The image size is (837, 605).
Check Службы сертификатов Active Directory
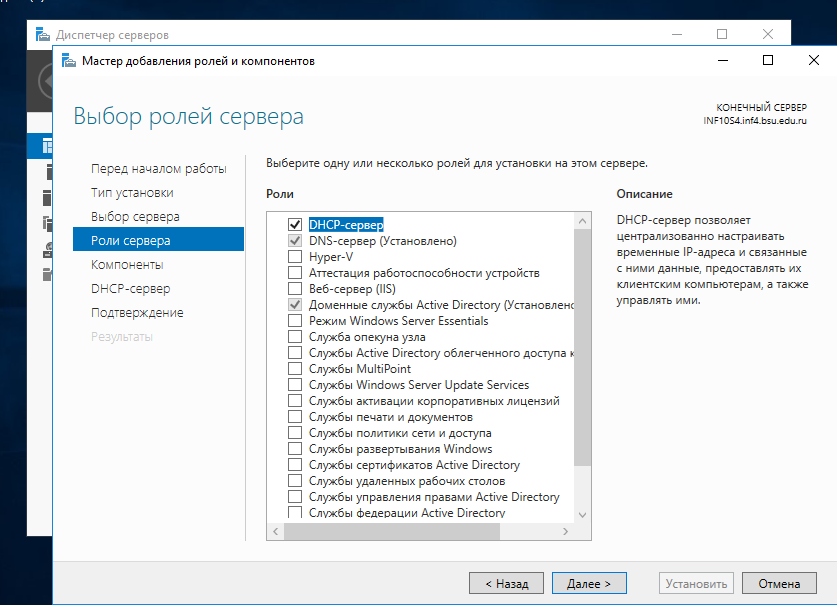point(295,465)
